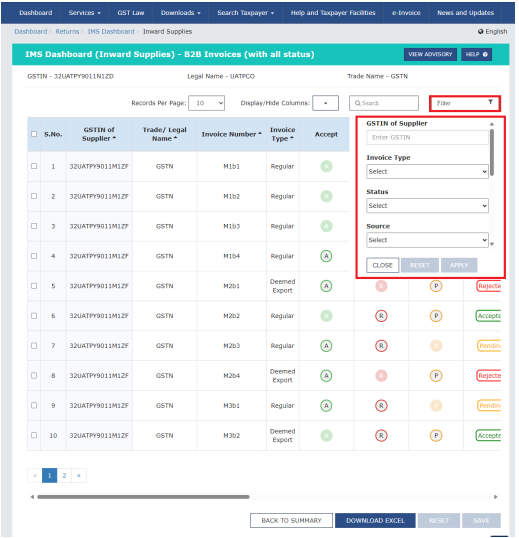Reject invoice M2b1 using its R icon
This screenshot has width=519, height=538.
(381, 286)
